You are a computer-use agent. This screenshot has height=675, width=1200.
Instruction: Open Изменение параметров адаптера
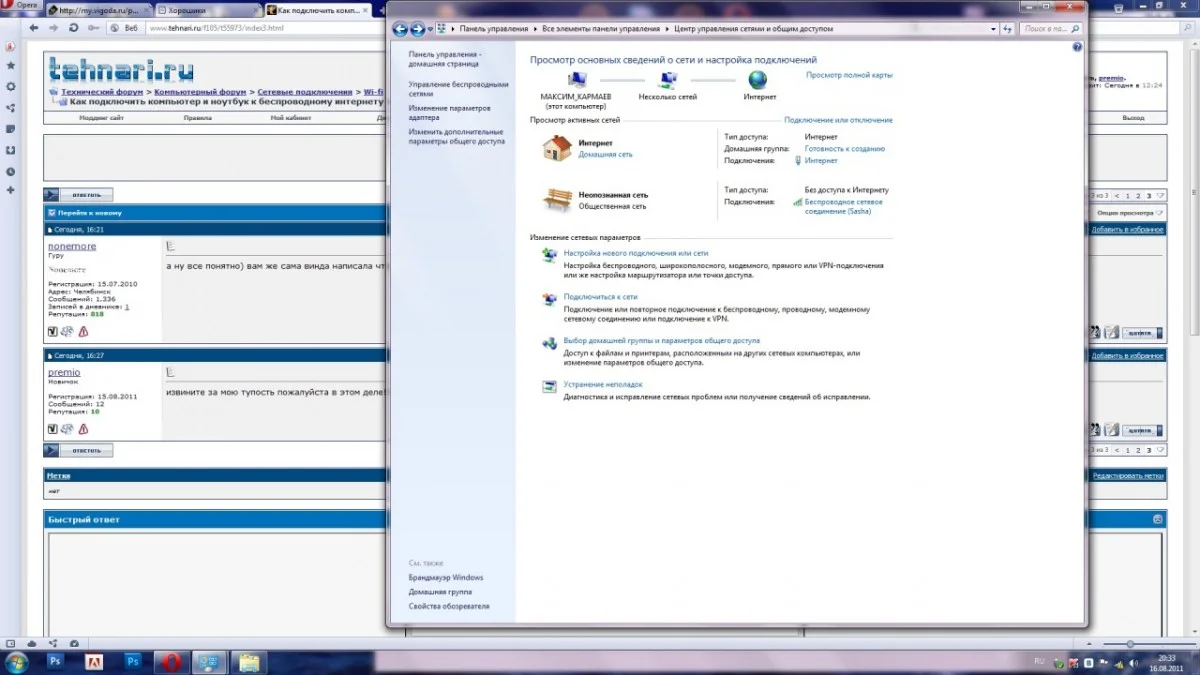[x=449, y=112]
